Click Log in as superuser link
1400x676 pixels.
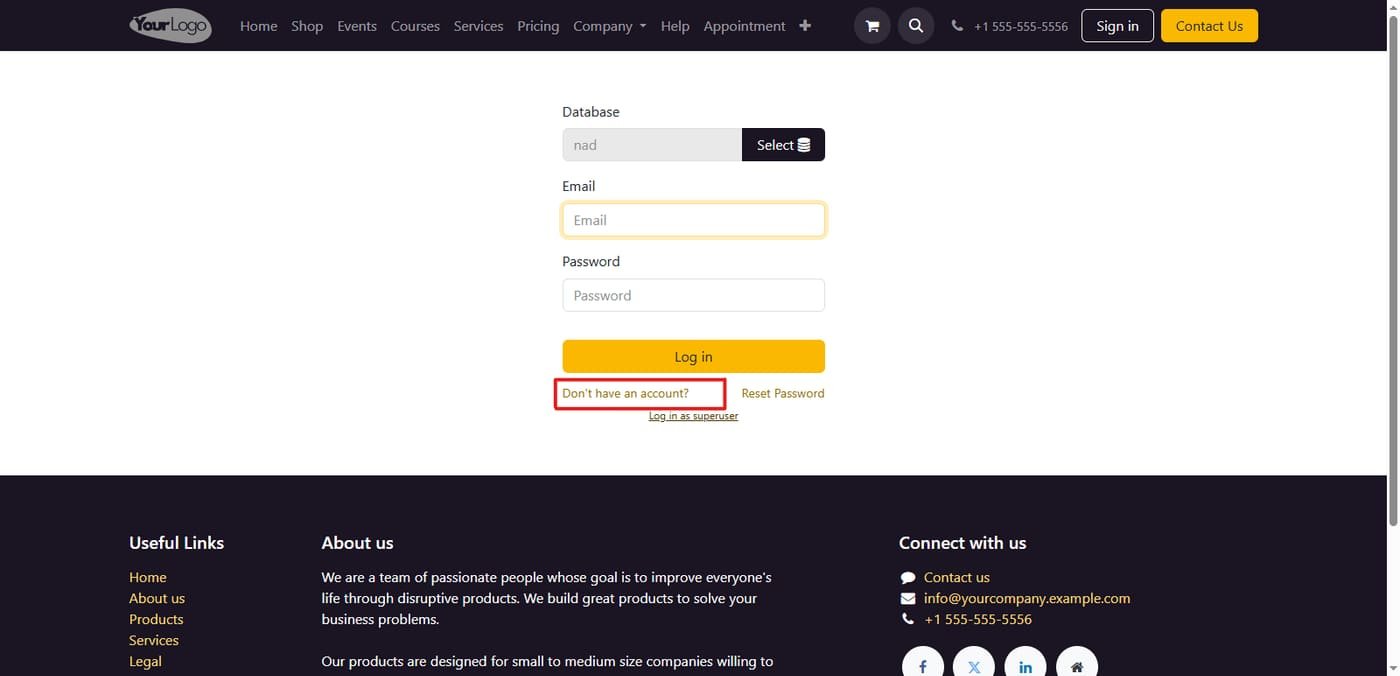click(693, 416)
